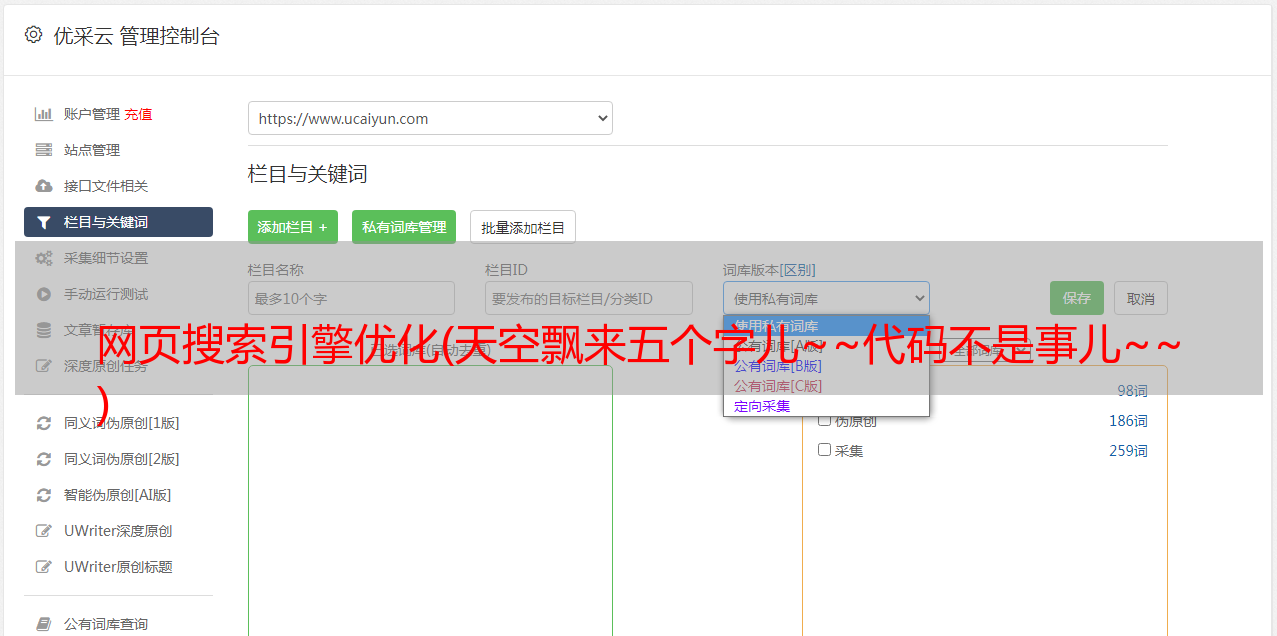Open UWriter深度原创 in the sidebar
Image resolution: width=1277 pixels, height=636 pixels.
(x=118, y=531)
